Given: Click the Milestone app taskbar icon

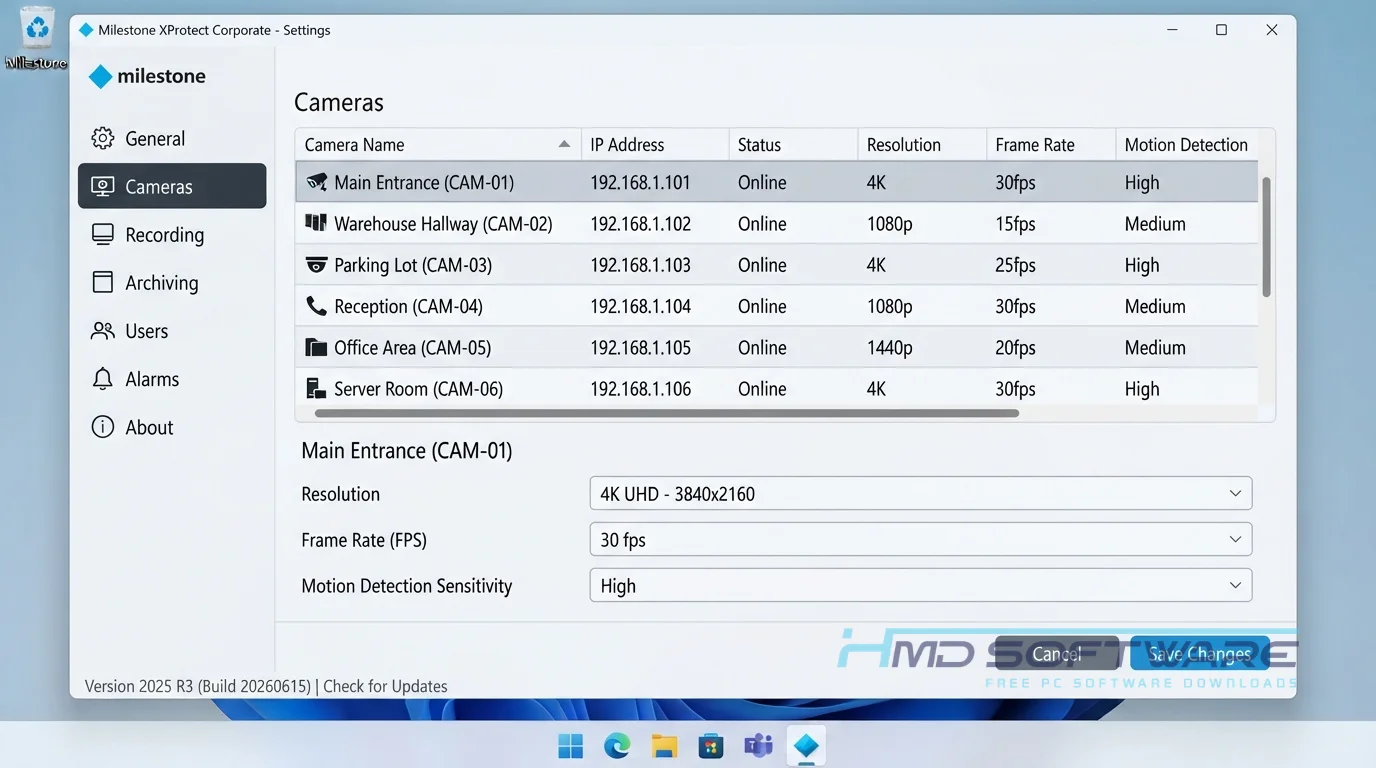Looking at the screenshot, I should point(806,745).
